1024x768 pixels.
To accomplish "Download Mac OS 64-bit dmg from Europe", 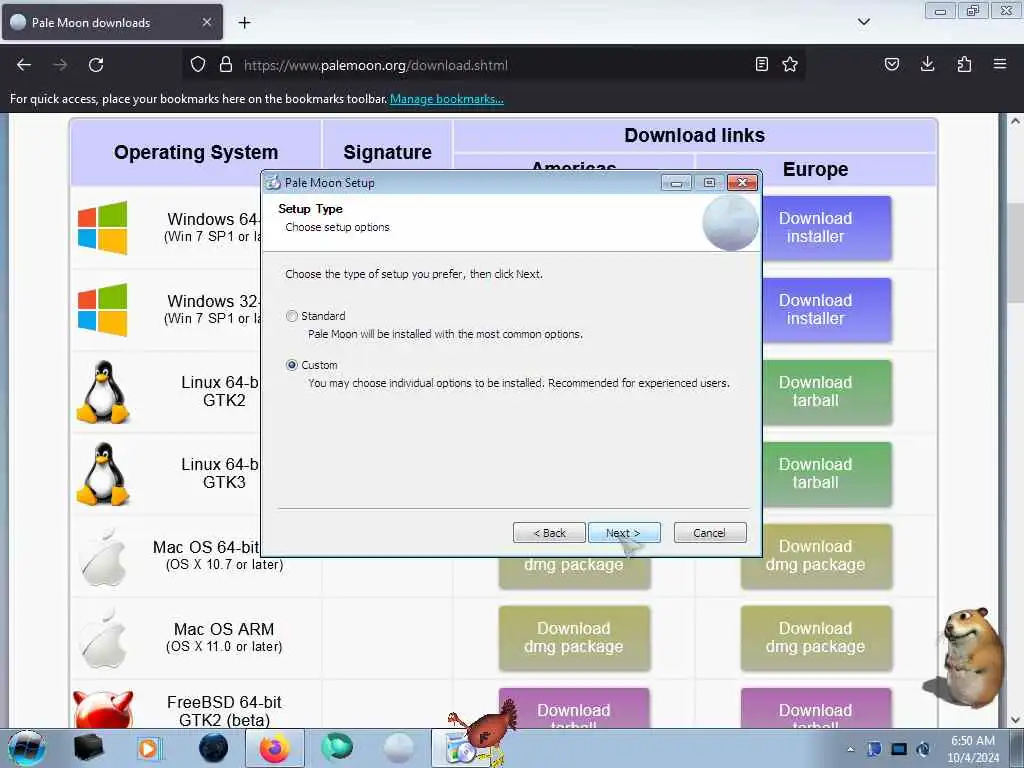I will [816, 556].
